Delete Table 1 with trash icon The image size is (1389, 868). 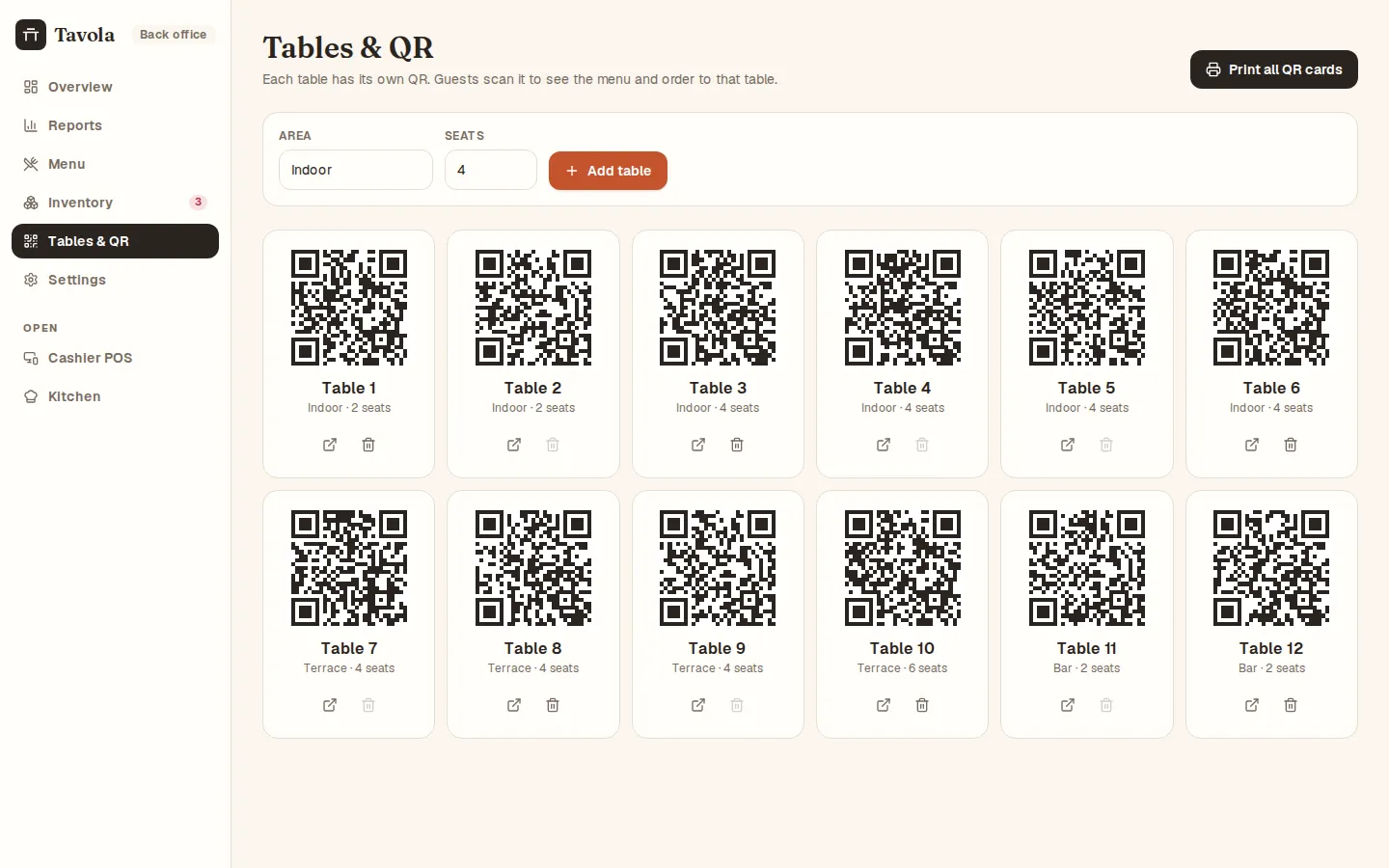(x=368, y=445)
